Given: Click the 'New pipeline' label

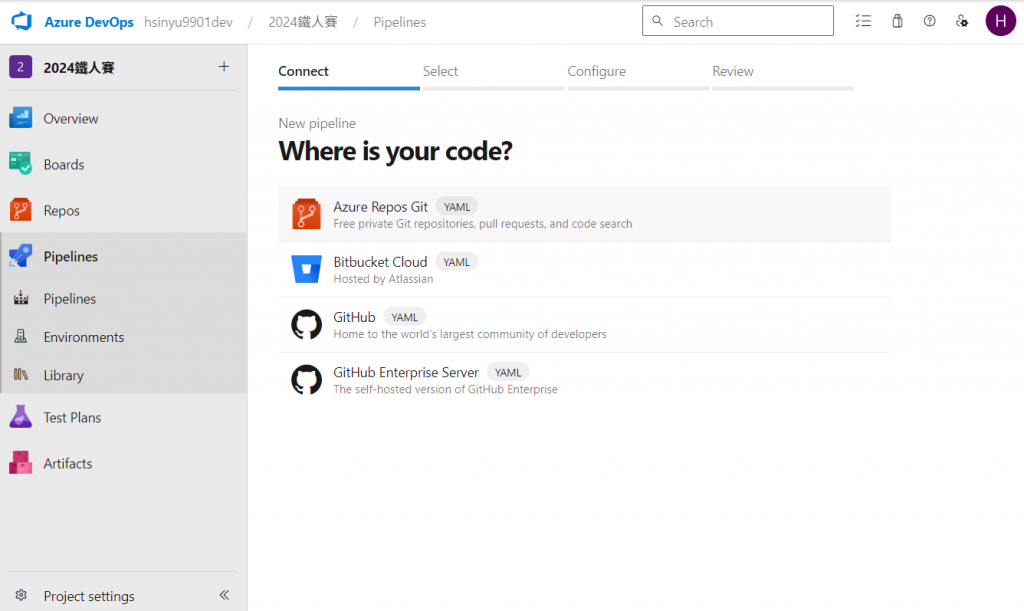Looking at the screenshot, I should click(x=317, y=123).
